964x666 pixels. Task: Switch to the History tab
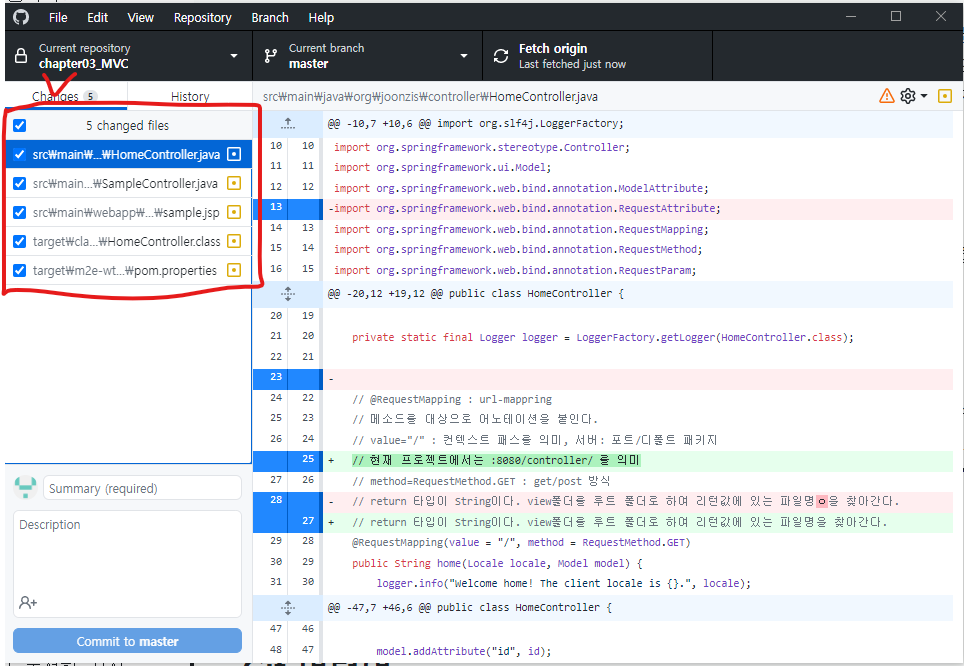click(x=190, y=96)
